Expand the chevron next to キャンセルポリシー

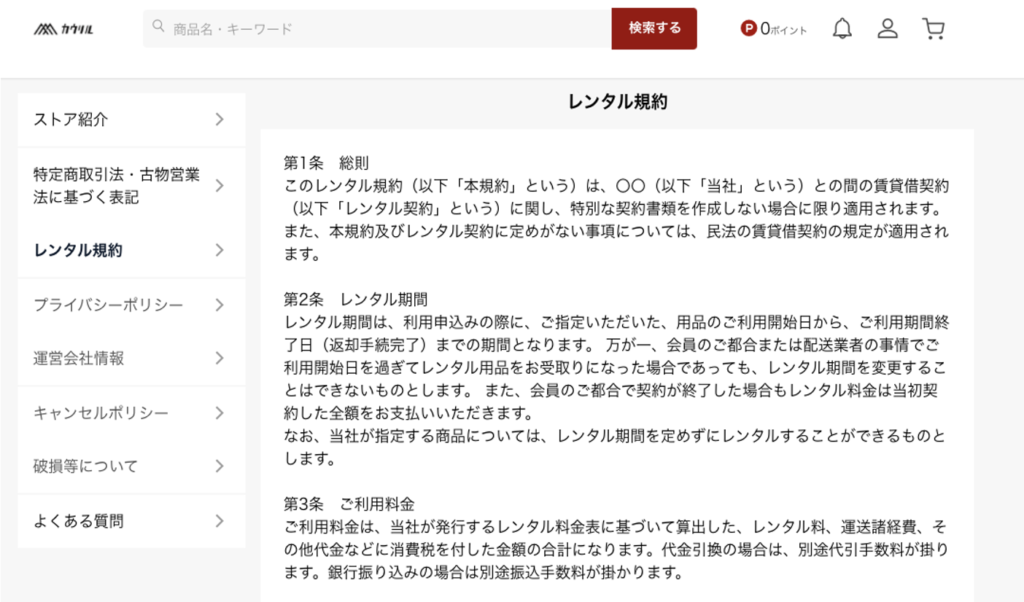(219, 413)
